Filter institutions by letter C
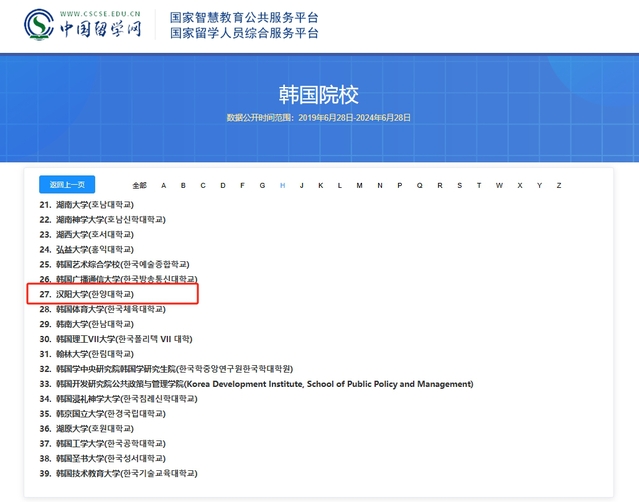The width and height of the screenshot is (639, 502). point(203,185)
